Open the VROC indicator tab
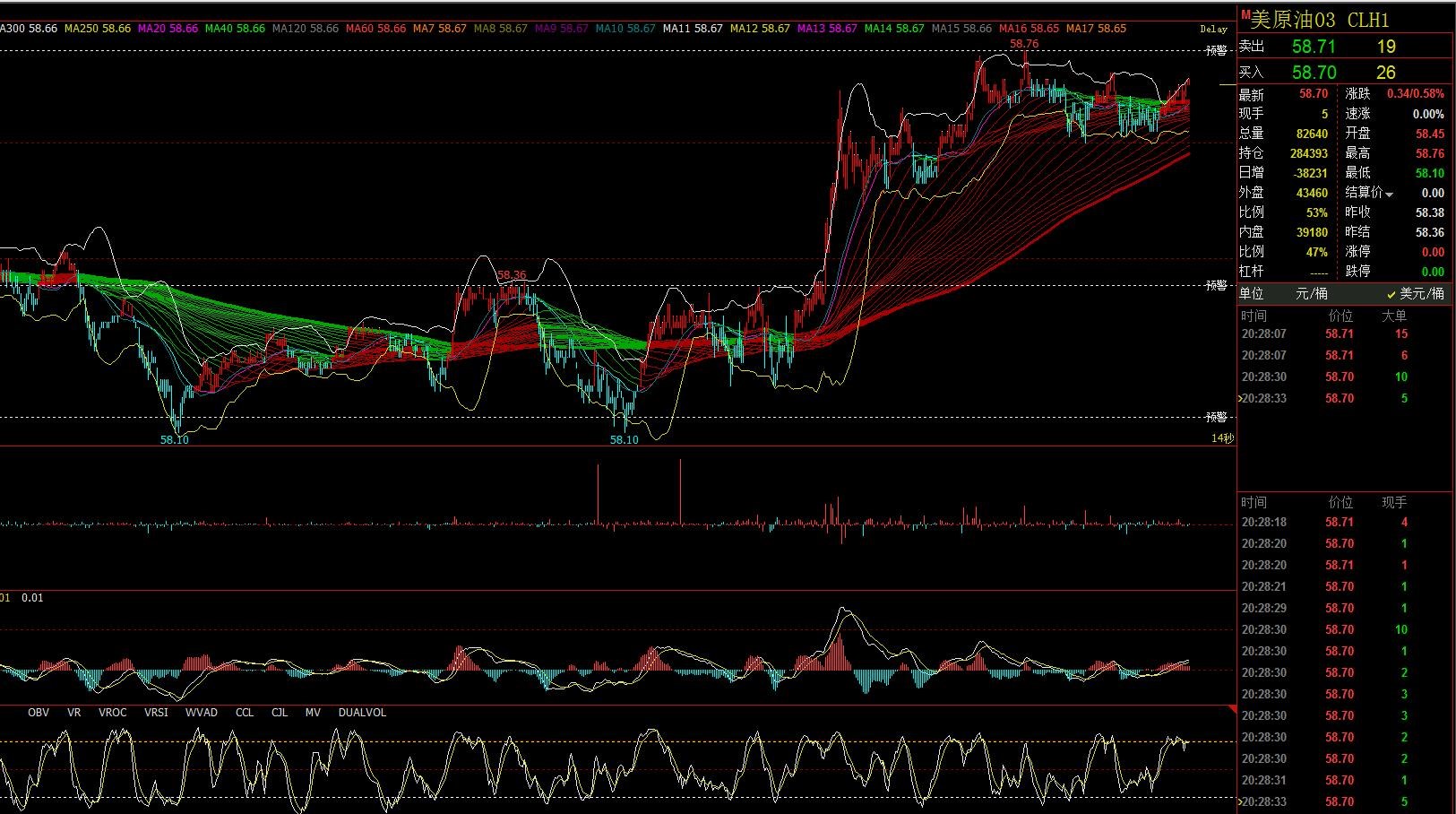1456x814 pixels. (113, 713)
